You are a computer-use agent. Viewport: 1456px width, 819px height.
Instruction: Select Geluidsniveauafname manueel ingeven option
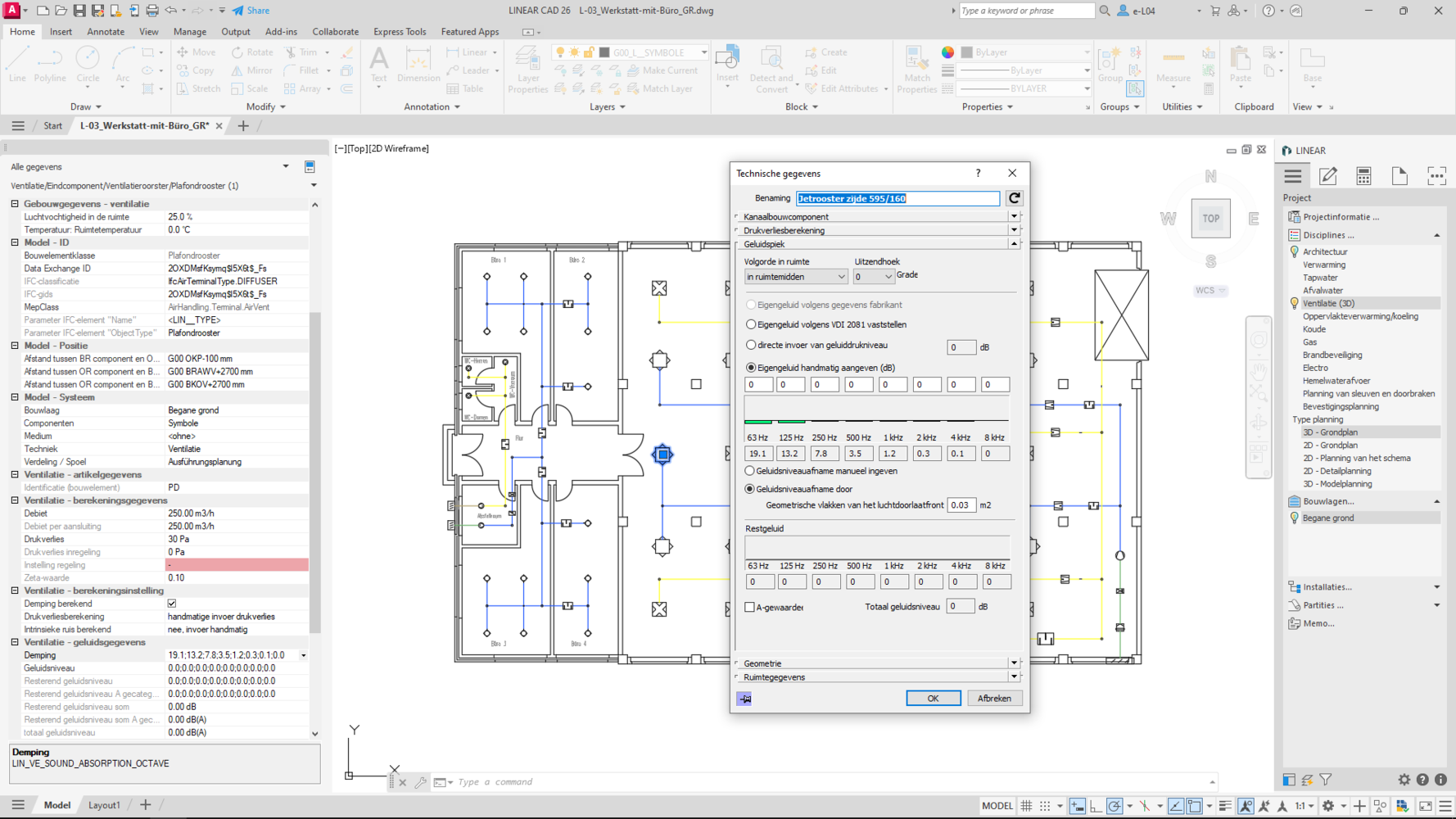(x=749, y=471)
